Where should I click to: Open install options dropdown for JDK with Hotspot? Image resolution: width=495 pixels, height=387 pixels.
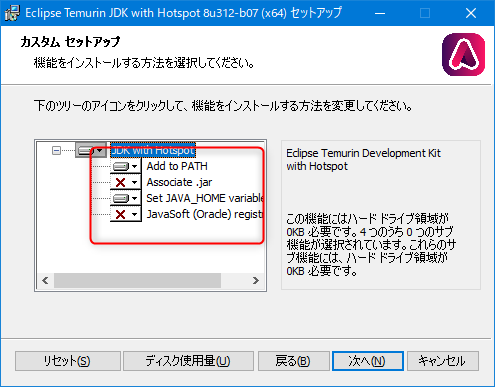pos(91,150)
